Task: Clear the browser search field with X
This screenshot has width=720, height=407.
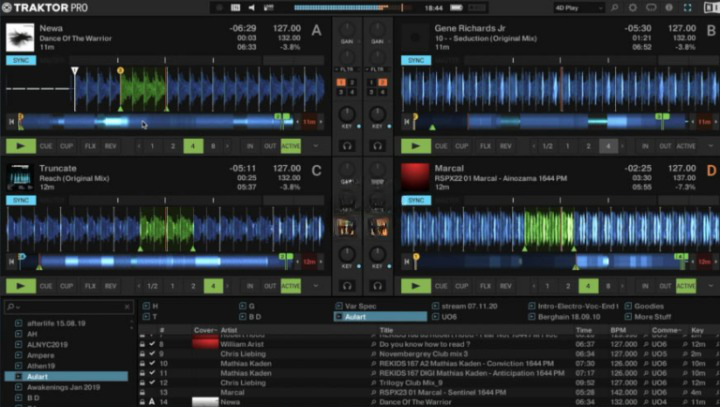Action: point(127,306)
